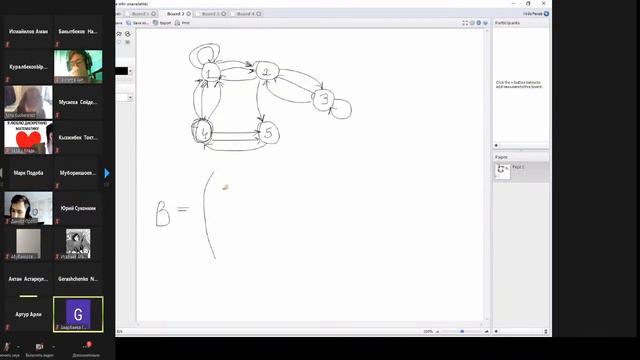Expand the audio options caret in Zoom

(x=18, y=347)
